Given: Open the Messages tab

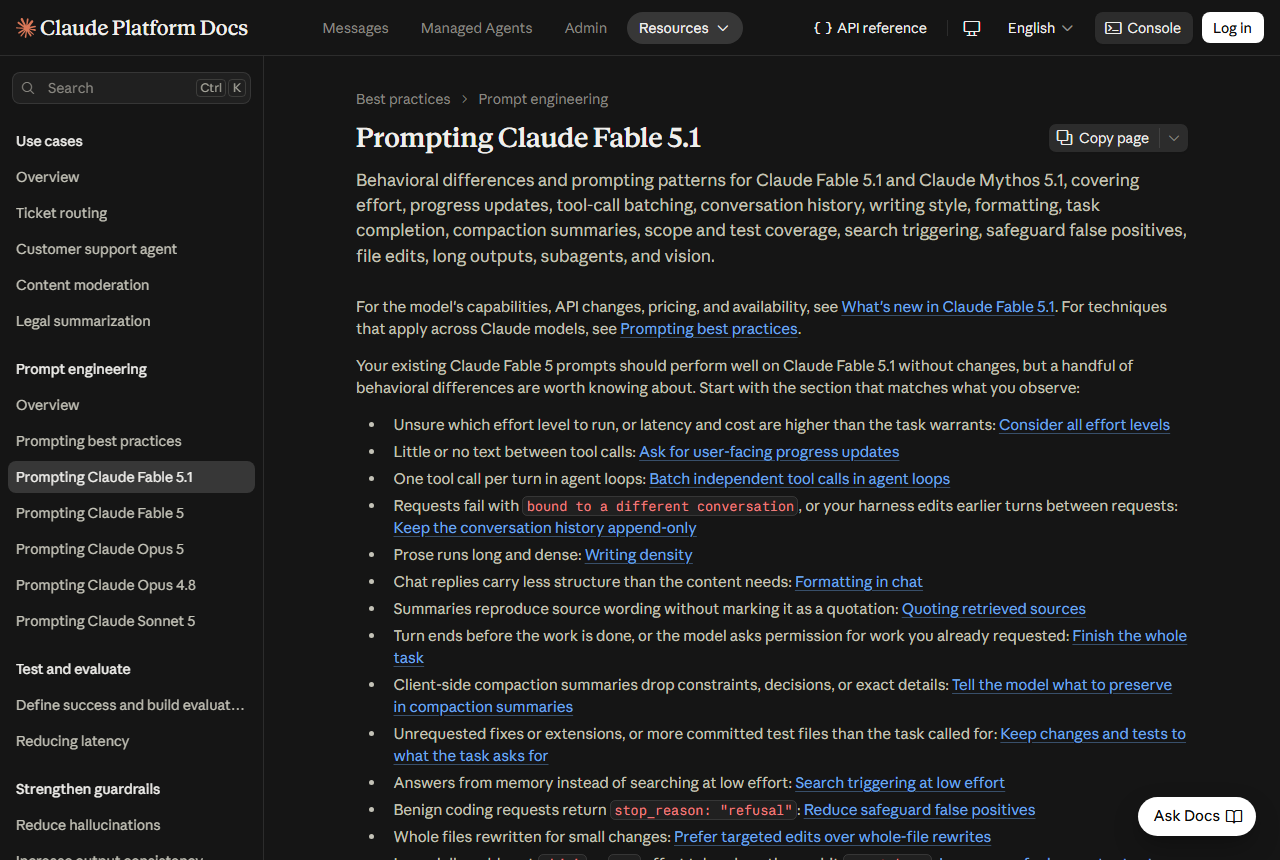Looking at the screenshot, I should [355, 28].
